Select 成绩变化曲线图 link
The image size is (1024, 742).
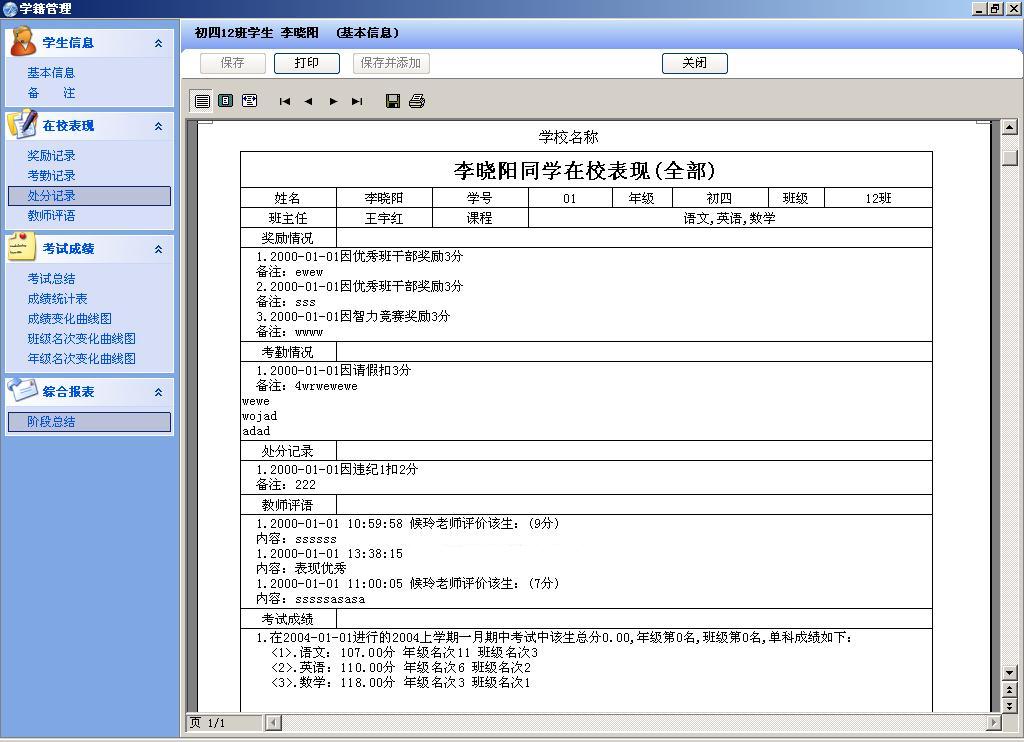[69, 319]
